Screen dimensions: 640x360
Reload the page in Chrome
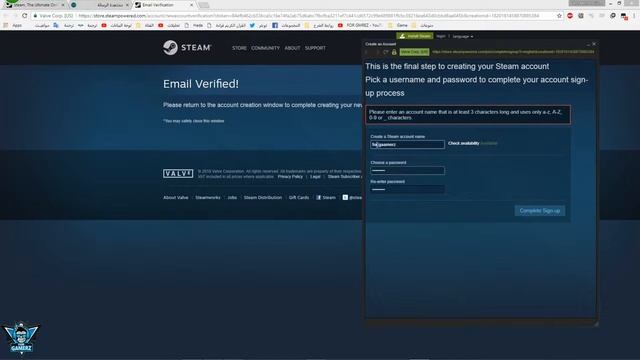(x=24, y=16)
